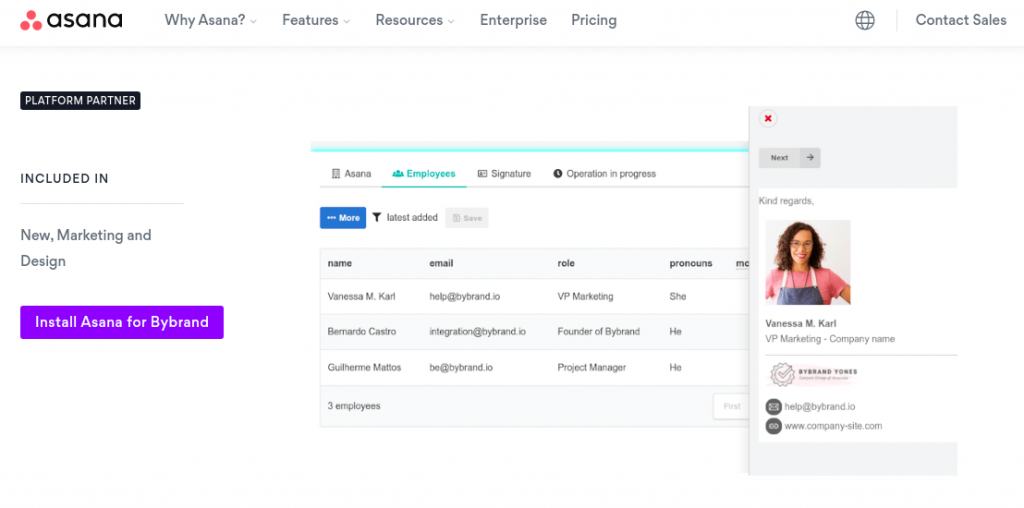This screenshot has height=508, width=1024.
Task: Click INCLUDED IN heading
Action: click(65, 179)
